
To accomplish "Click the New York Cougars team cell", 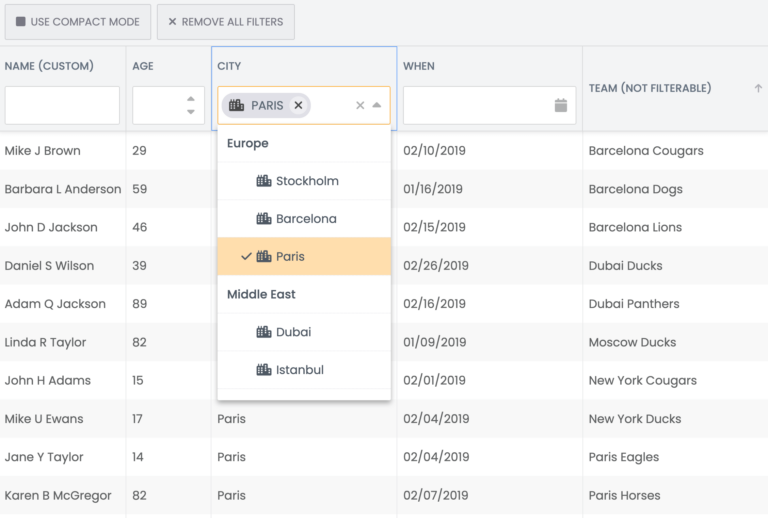I will pos(675,380).
